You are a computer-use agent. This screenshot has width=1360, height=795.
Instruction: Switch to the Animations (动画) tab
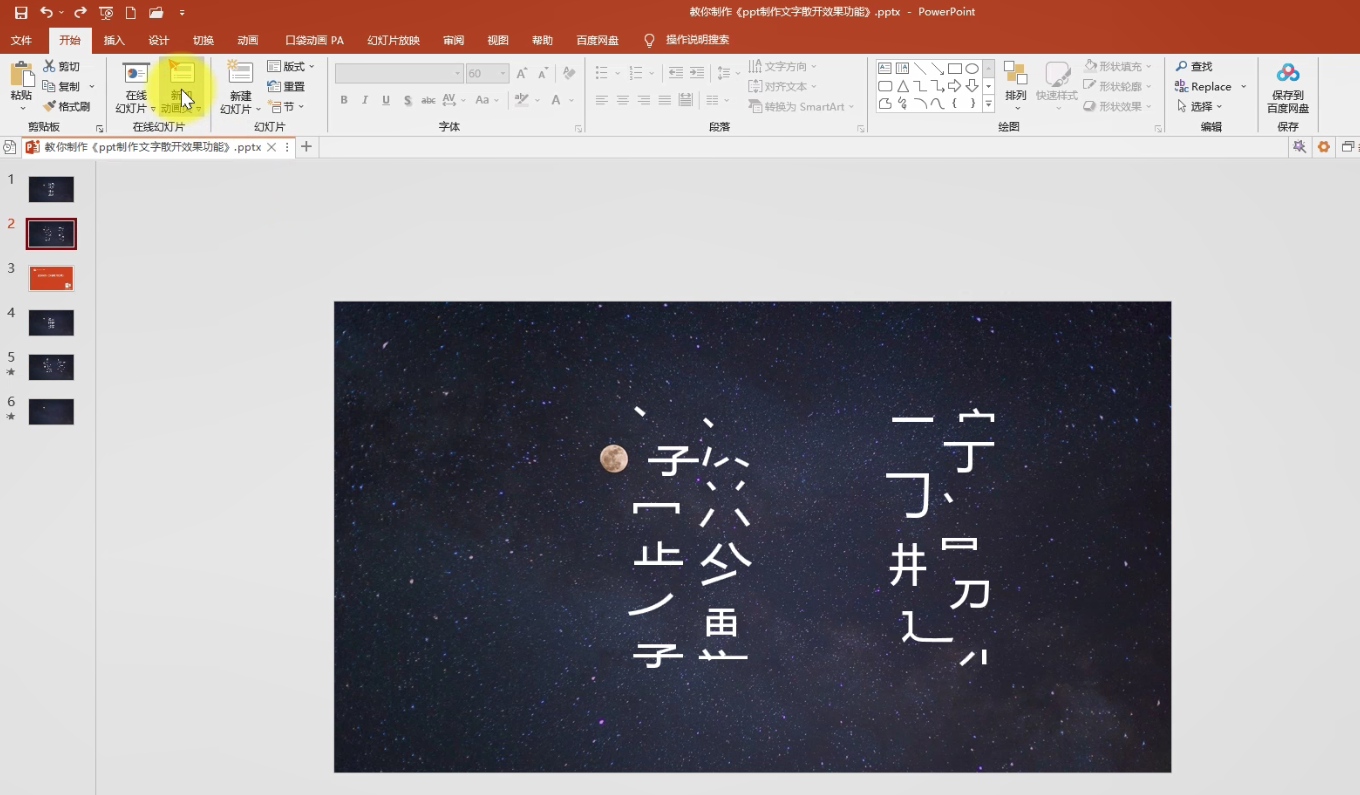point(248,40)
